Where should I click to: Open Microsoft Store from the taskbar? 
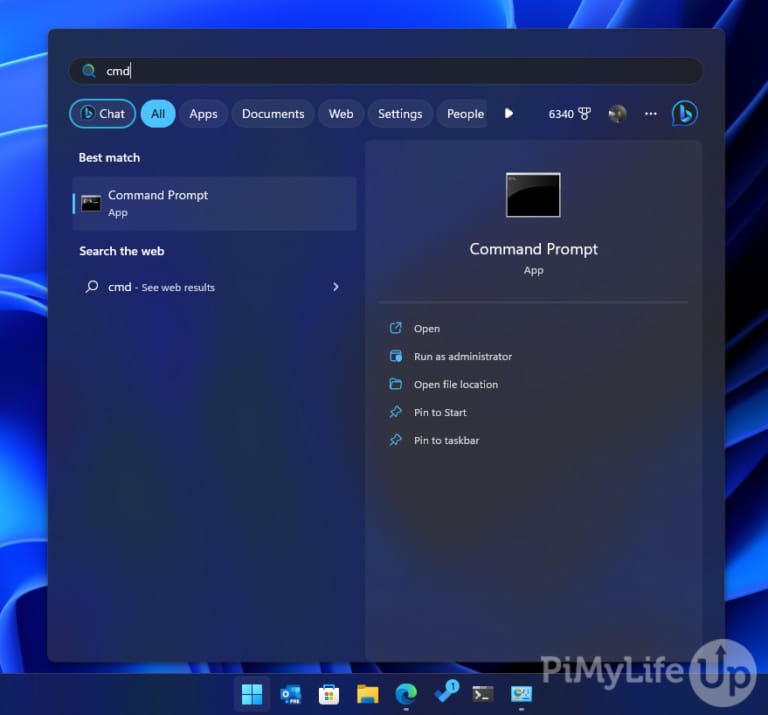[x=329, y=694]
